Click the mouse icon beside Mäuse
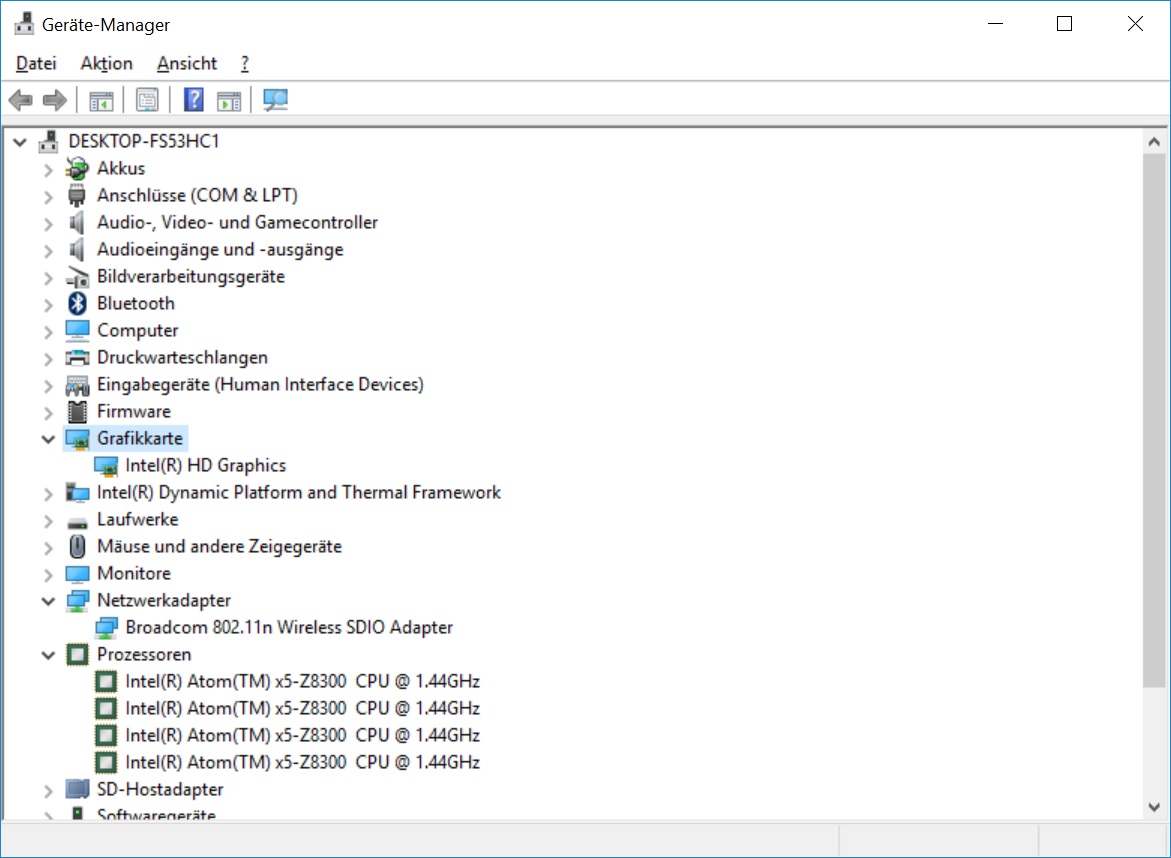The height and width of the screenshot is (858, 1171). tap(77, 547)
